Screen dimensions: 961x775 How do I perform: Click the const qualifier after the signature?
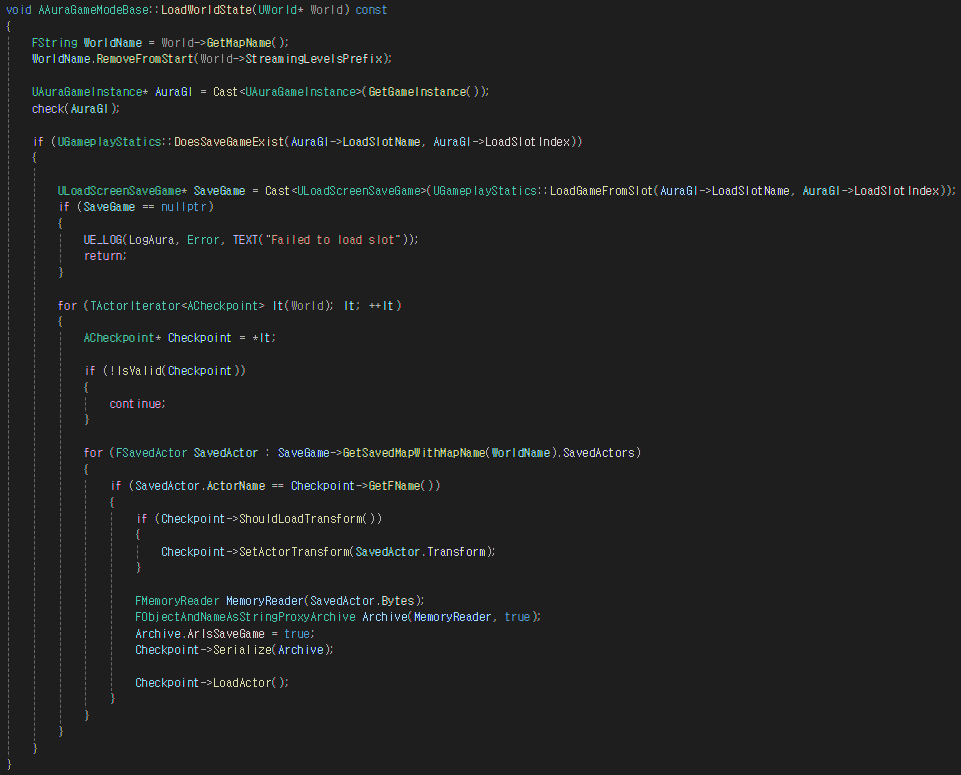[371, 10]
